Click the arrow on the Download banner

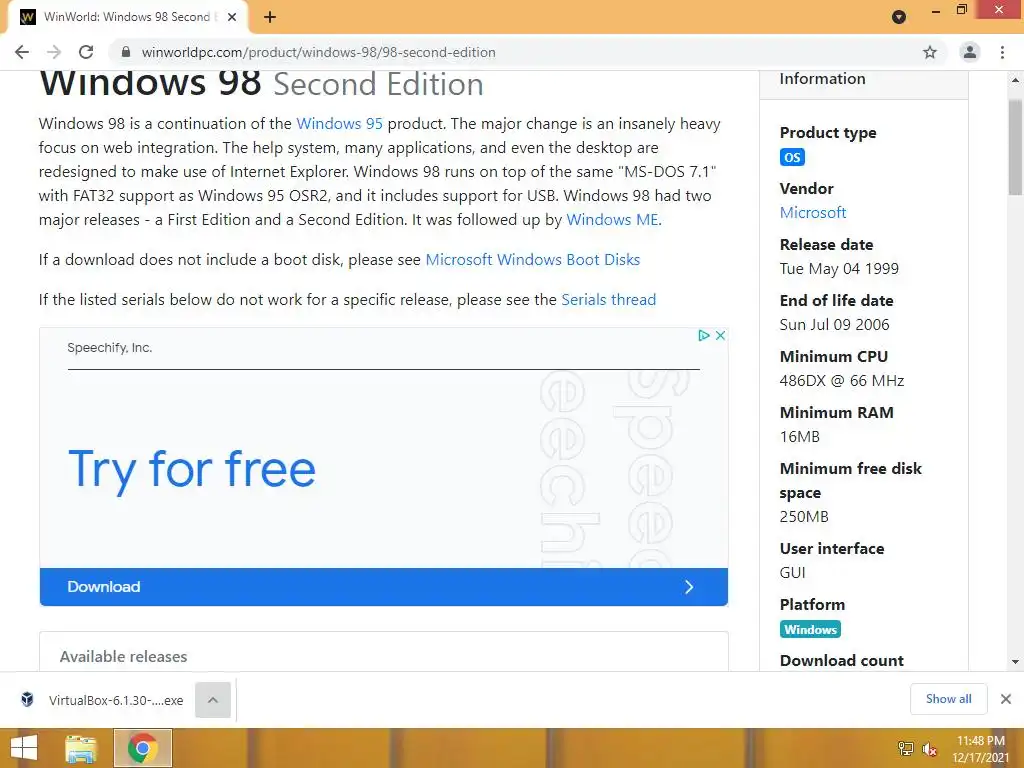point(689,586)
